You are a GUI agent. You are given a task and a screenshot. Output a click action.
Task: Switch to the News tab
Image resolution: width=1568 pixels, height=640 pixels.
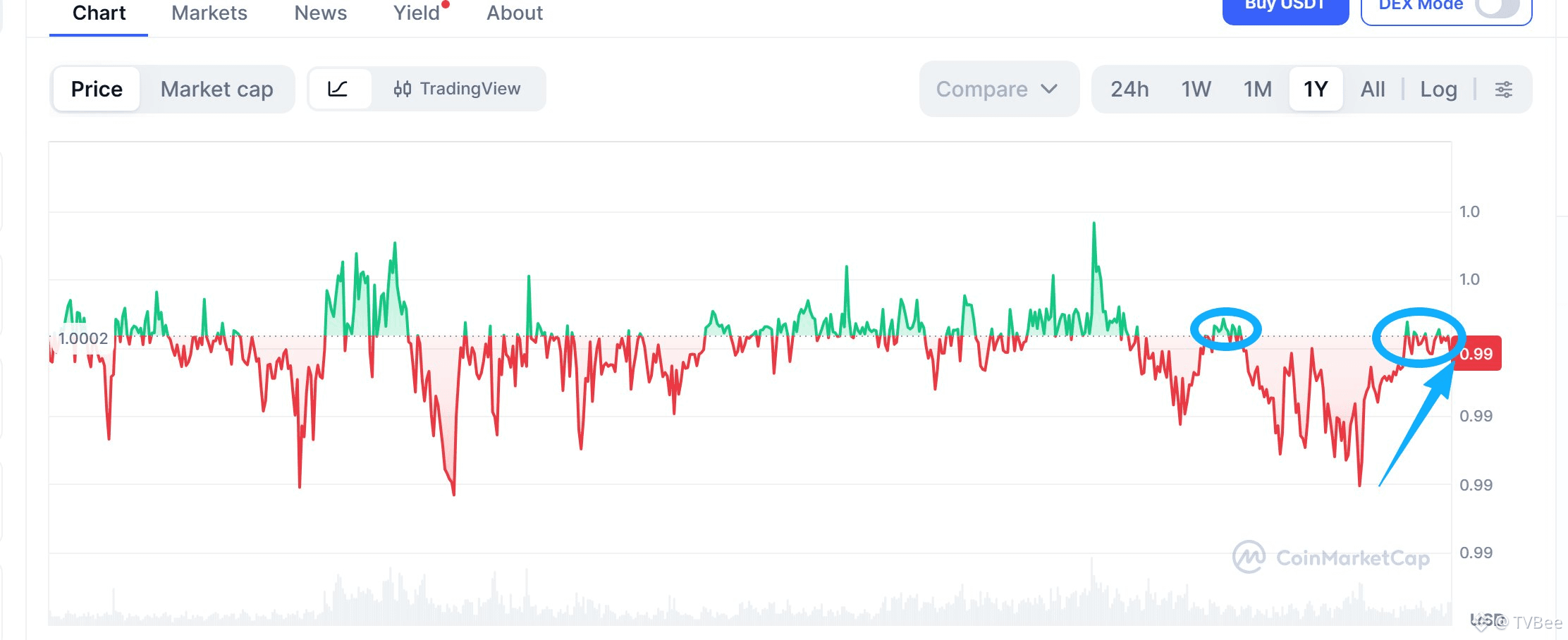tap(320, 13)
